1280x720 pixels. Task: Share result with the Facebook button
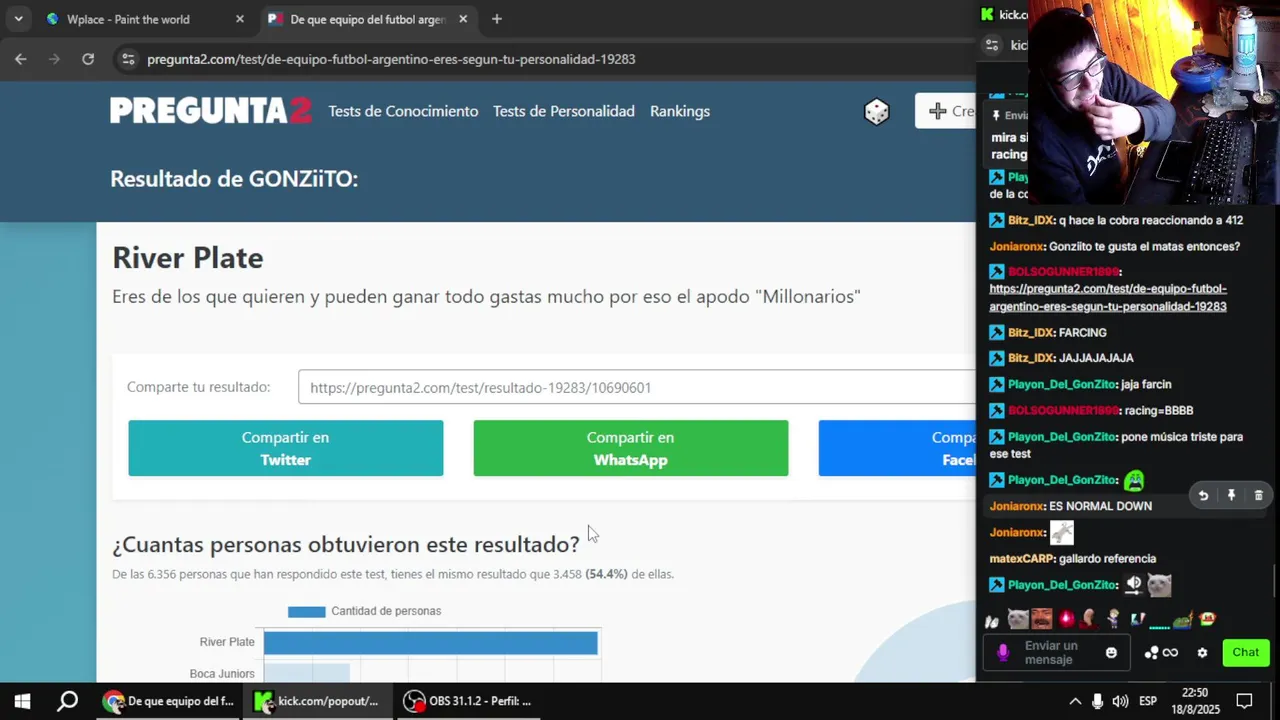[897, 448]
